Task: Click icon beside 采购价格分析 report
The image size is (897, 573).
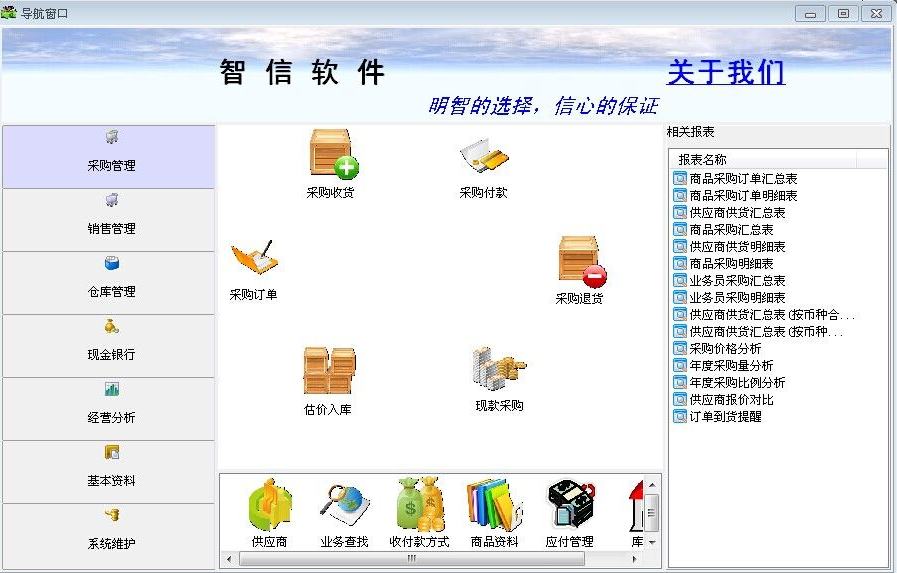Action: pos(680,349)
